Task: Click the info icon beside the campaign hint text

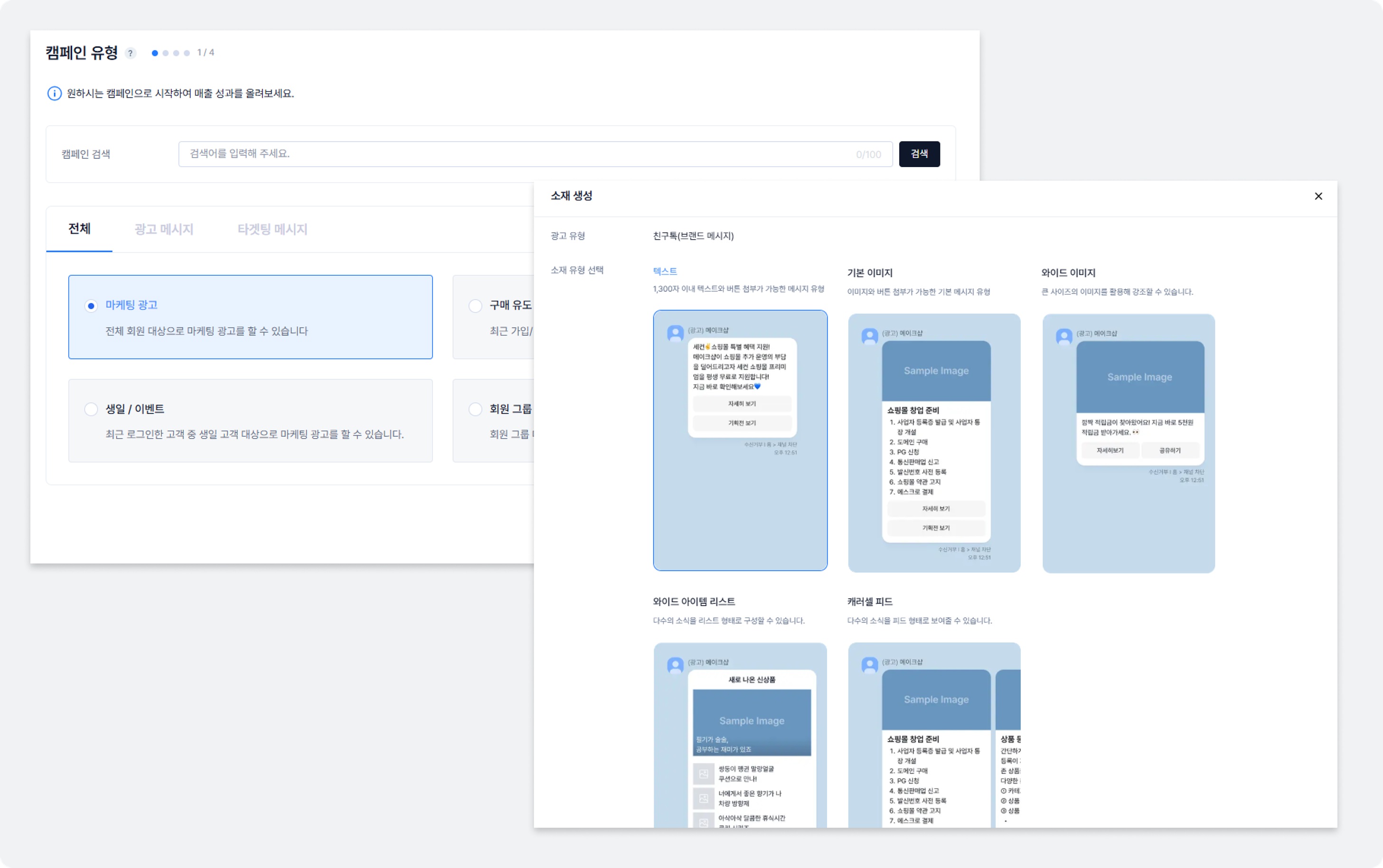Action: pos(55,94)
